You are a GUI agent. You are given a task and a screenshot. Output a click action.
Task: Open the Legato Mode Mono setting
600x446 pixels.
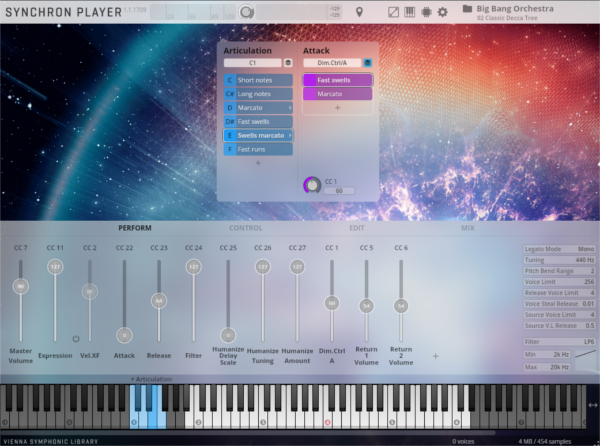pos(559,249)
